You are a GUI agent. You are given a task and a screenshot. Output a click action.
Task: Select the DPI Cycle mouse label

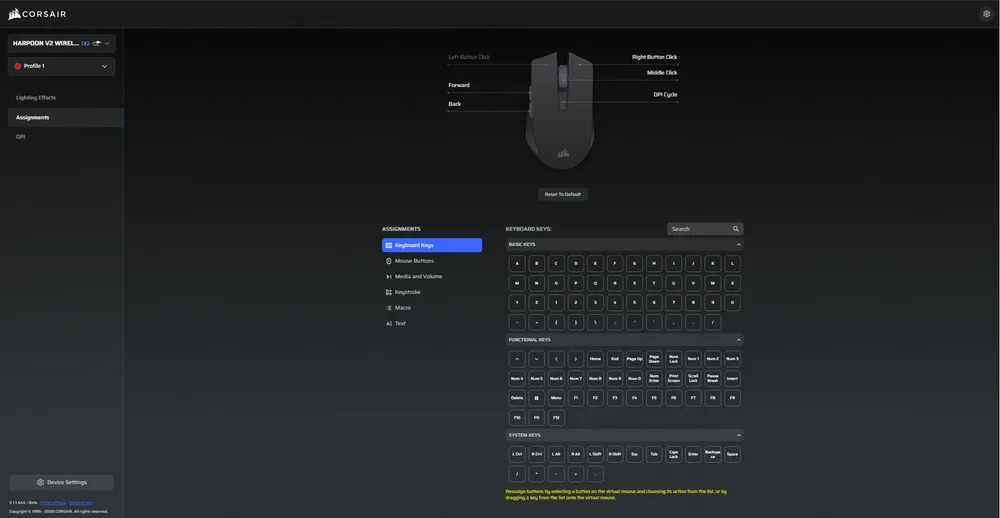[x=665, y=94]
